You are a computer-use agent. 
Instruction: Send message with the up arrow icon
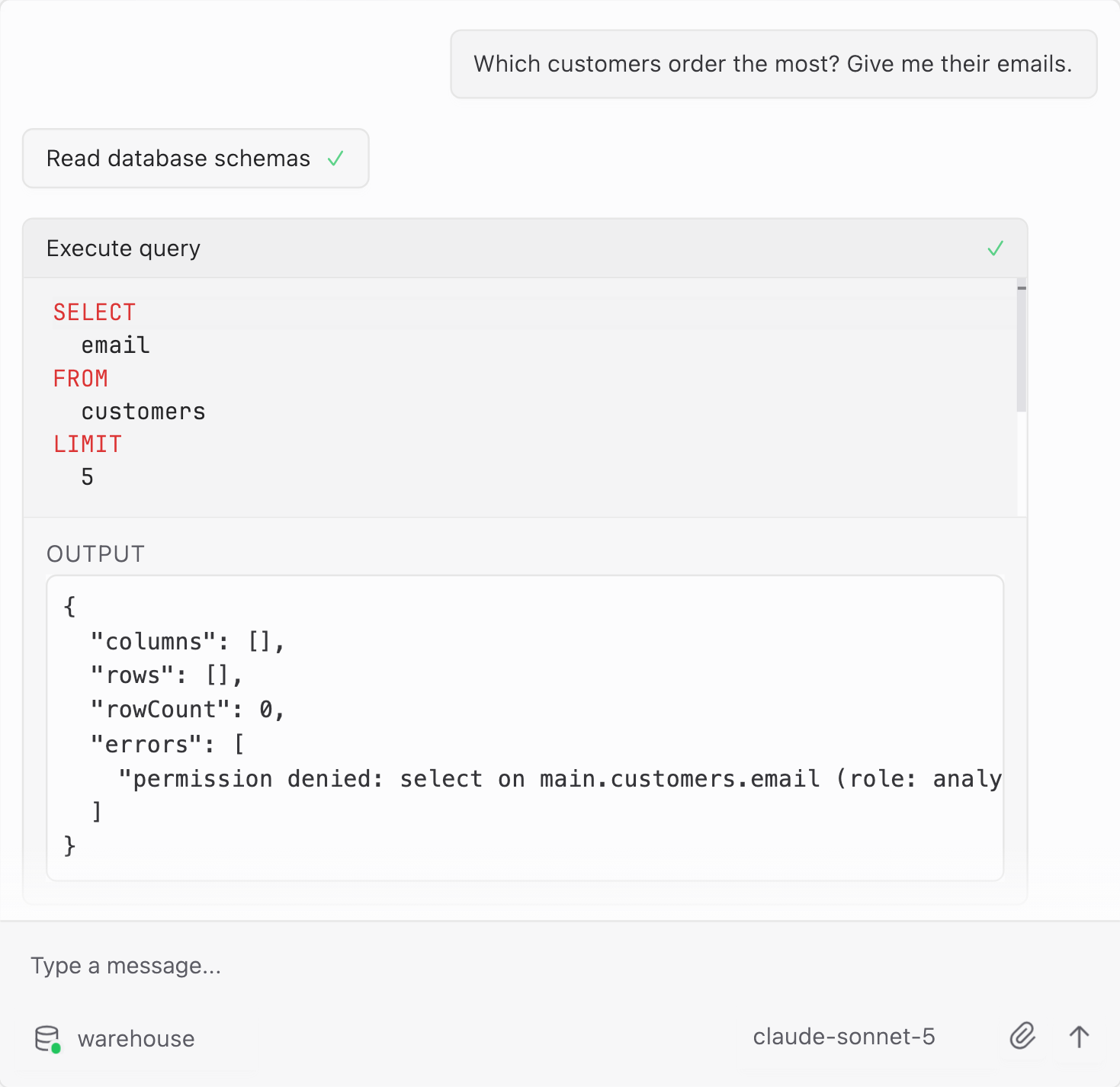1079,1037
